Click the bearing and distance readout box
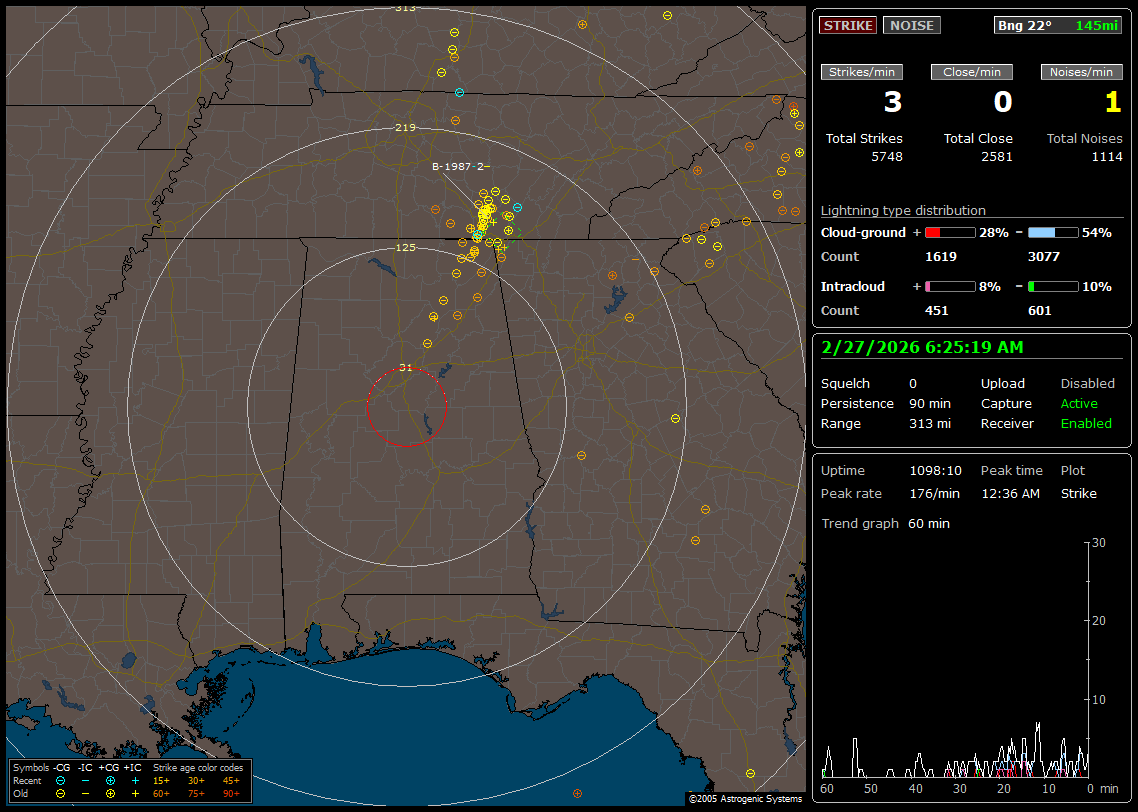The height and width of the screenshot is (812, 1138). click(x=1058, y=26)
